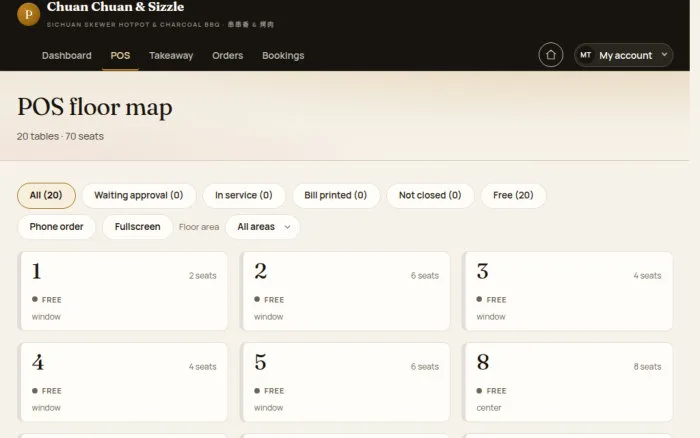Screen dimensions: 700x438
Task: Click the round P restaurant logo
Action: click(x=29, y=14)
